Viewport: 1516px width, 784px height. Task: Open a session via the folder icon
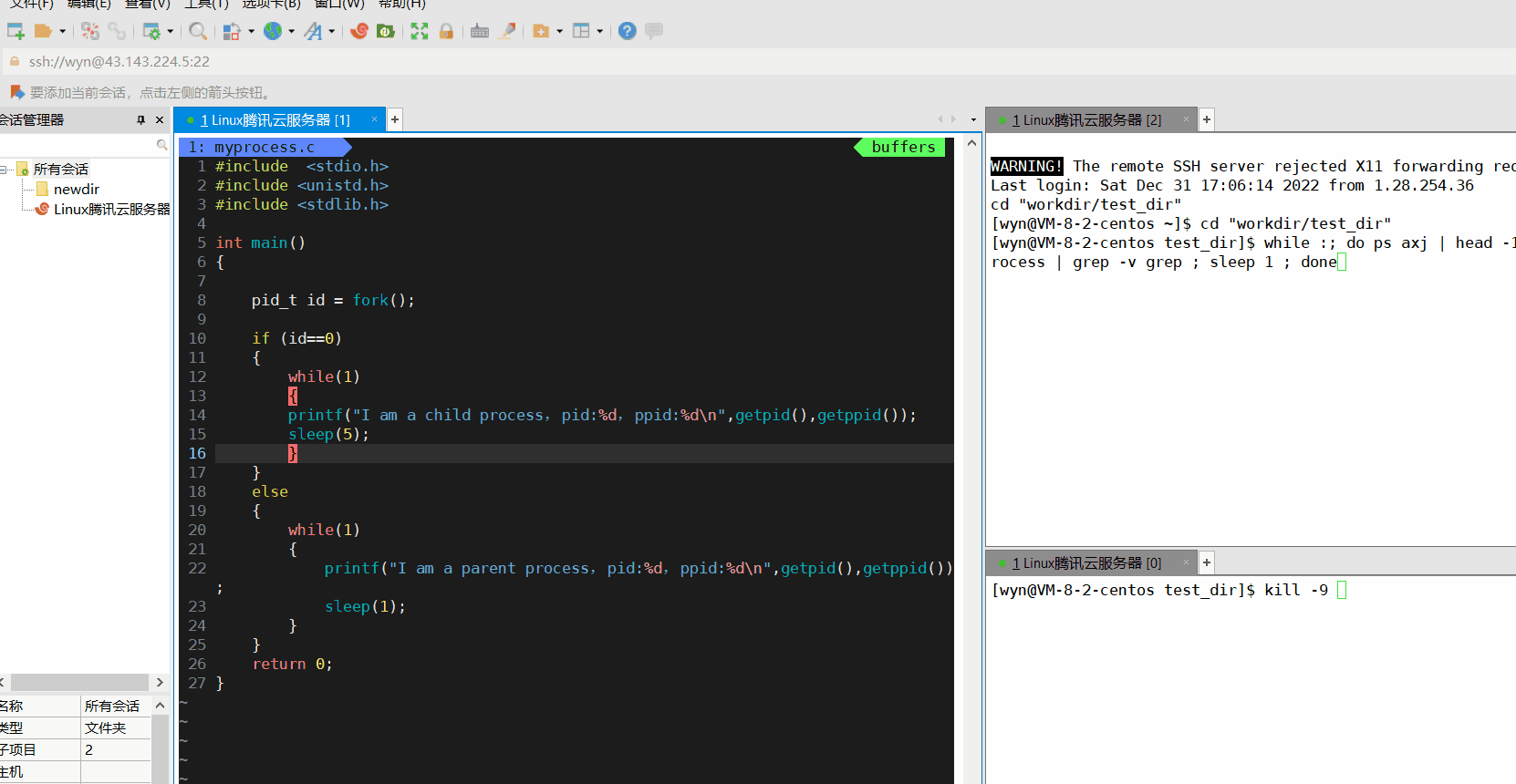pos(42,31)
